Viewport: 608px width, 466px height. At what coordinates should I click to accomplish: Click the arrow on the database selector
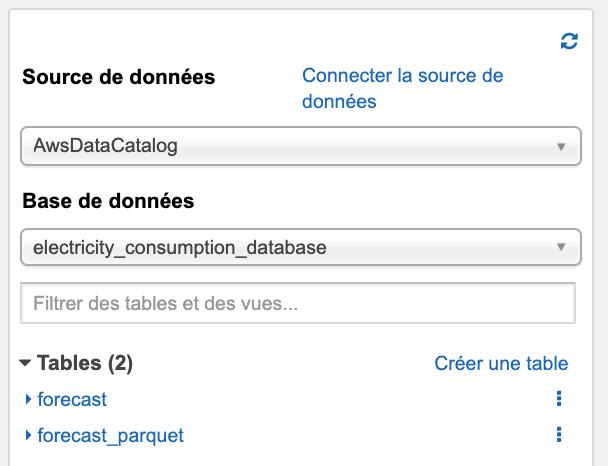point(562,247)
